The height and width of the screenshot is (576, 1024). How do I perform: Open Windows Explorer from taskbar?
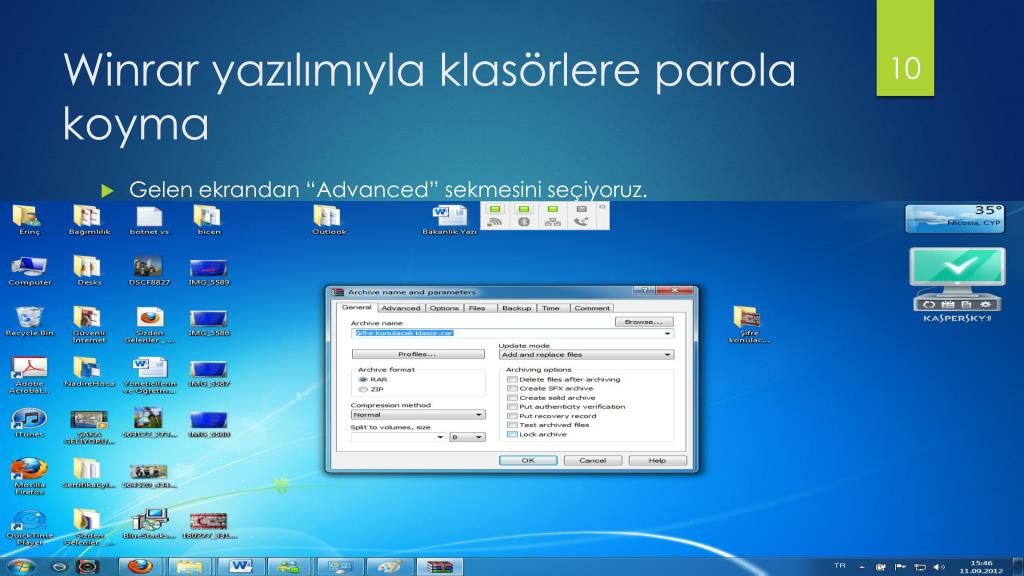pyautogui.click(x=189, y=566)
